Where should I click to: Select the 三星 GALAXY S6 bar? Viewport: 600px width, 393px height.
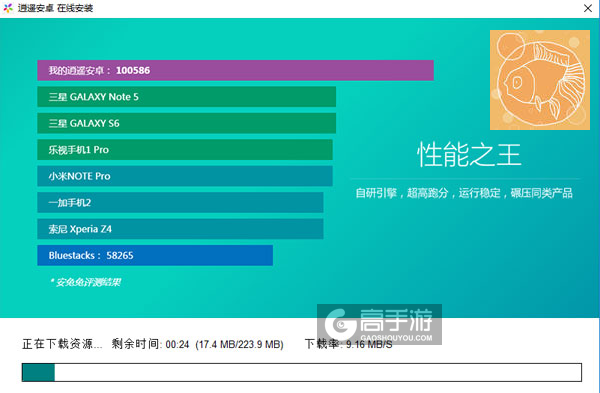click(x=187, y=123)
